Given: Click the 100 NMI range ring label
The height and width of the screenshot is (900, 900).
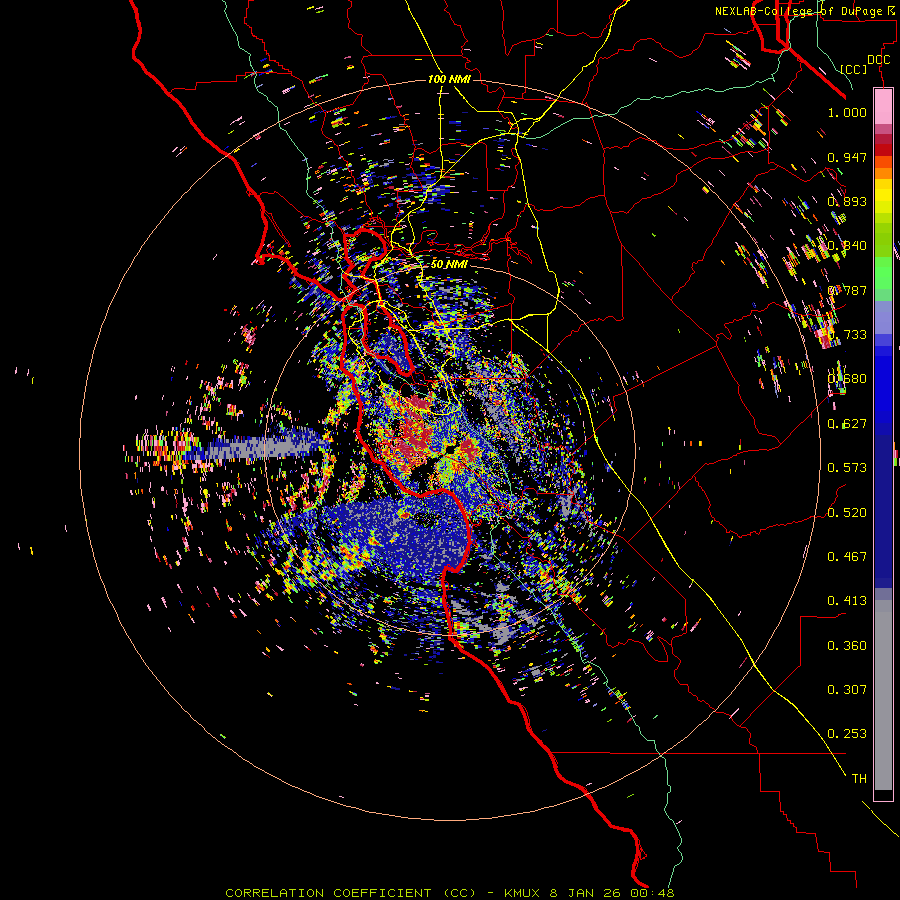Looking at the screenshot, I should pos(449,79).
